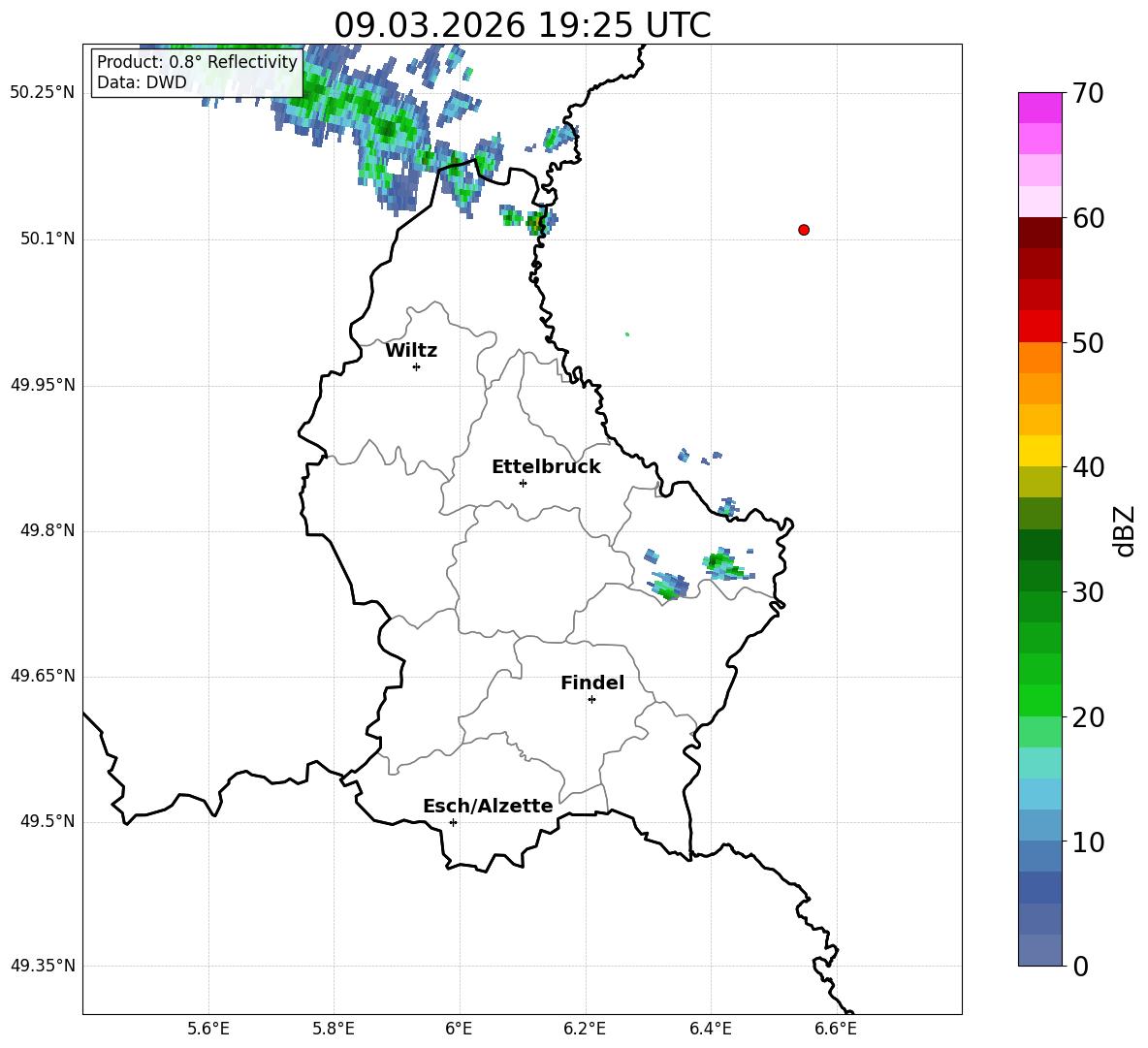The width and height of the screenshot is (1148, 1048).
Task: Click the Wiltz station cross marker
Action: click(417, 366)
